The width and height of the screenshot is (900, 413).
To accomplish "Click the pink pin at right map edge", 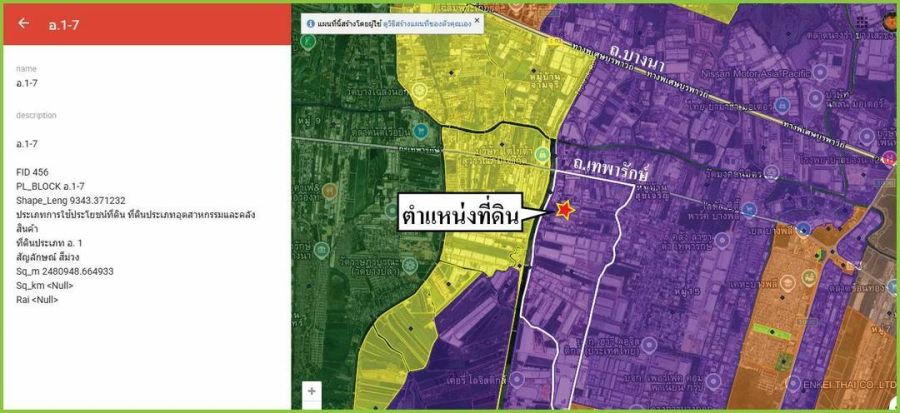I will click(888, 157).
